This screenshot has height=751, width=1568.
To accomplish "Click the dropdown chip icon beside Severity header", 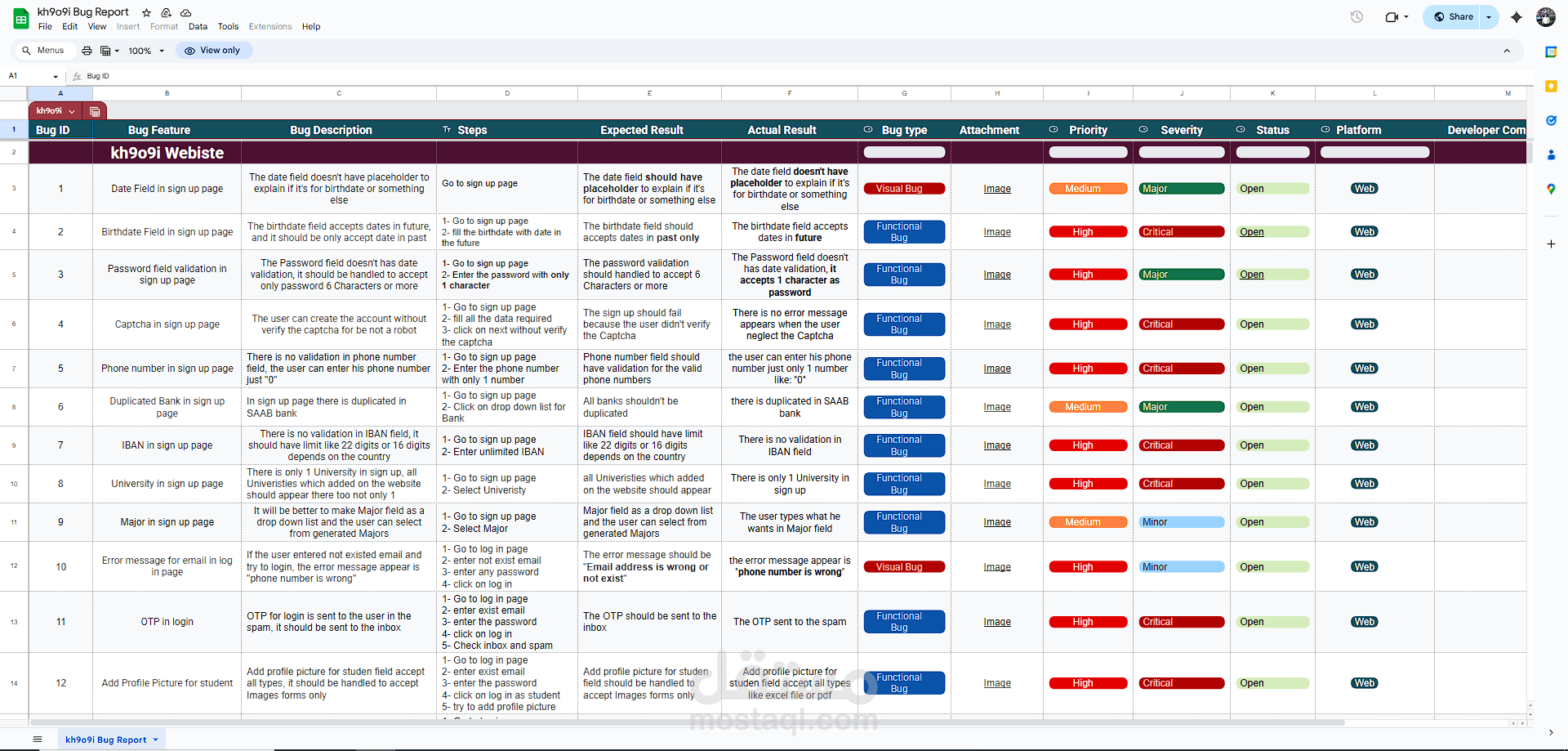I will 1143,129.
